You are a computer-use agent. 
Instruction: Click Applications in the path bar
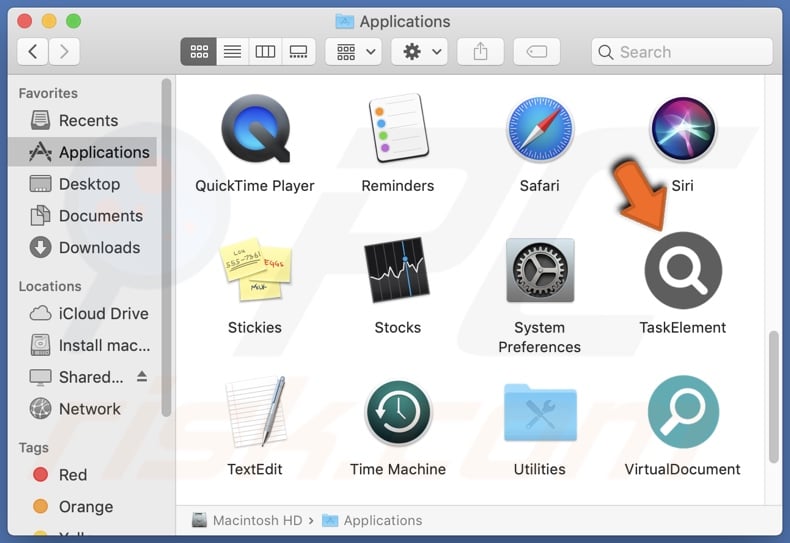point(372,520)
